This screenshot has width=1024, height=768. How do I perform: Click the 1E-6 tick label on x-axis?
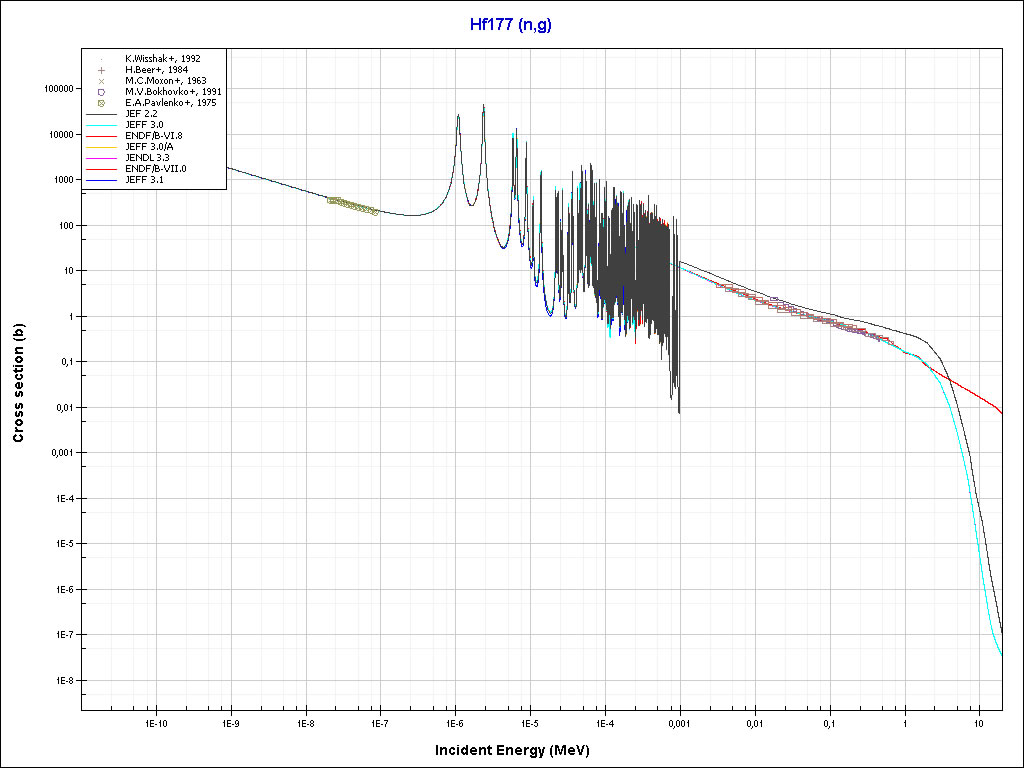click(x=455, y=722)
